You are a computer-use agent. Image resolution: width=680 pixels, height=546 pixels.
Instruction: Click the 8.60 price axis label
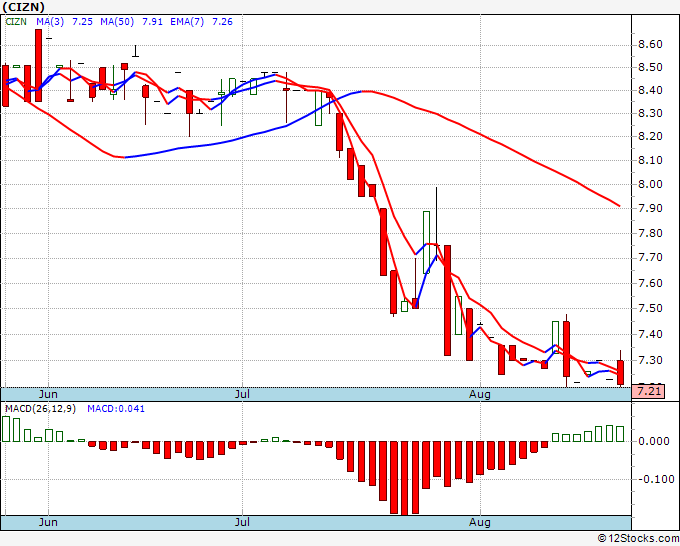point(650,45)
